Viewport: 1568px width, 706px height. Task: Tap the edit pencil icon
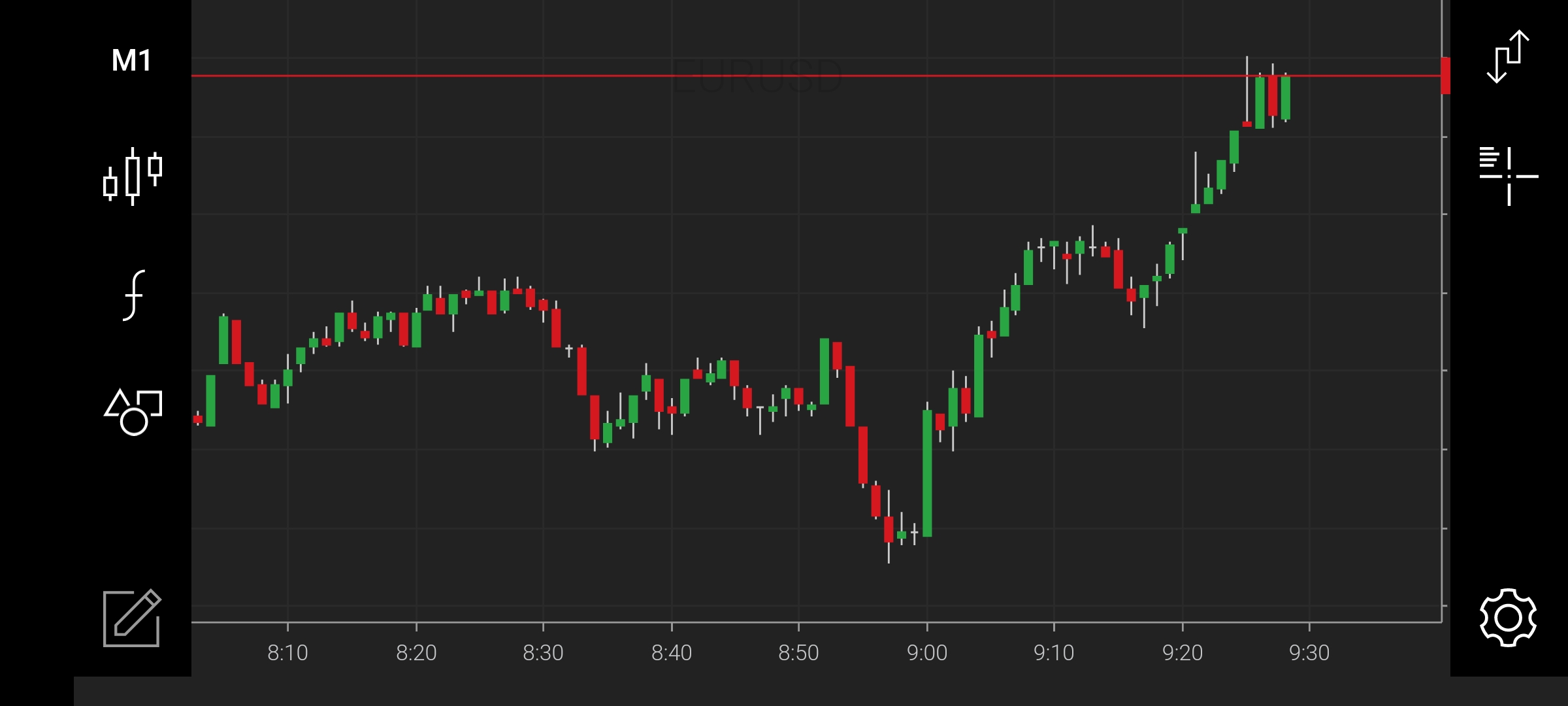point(132,618)
